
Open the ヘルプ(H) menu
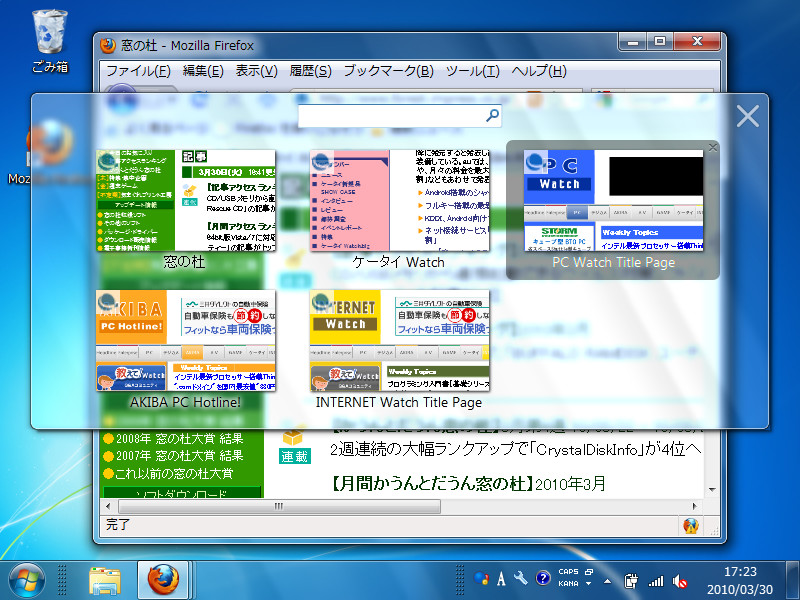coord(539,71)
